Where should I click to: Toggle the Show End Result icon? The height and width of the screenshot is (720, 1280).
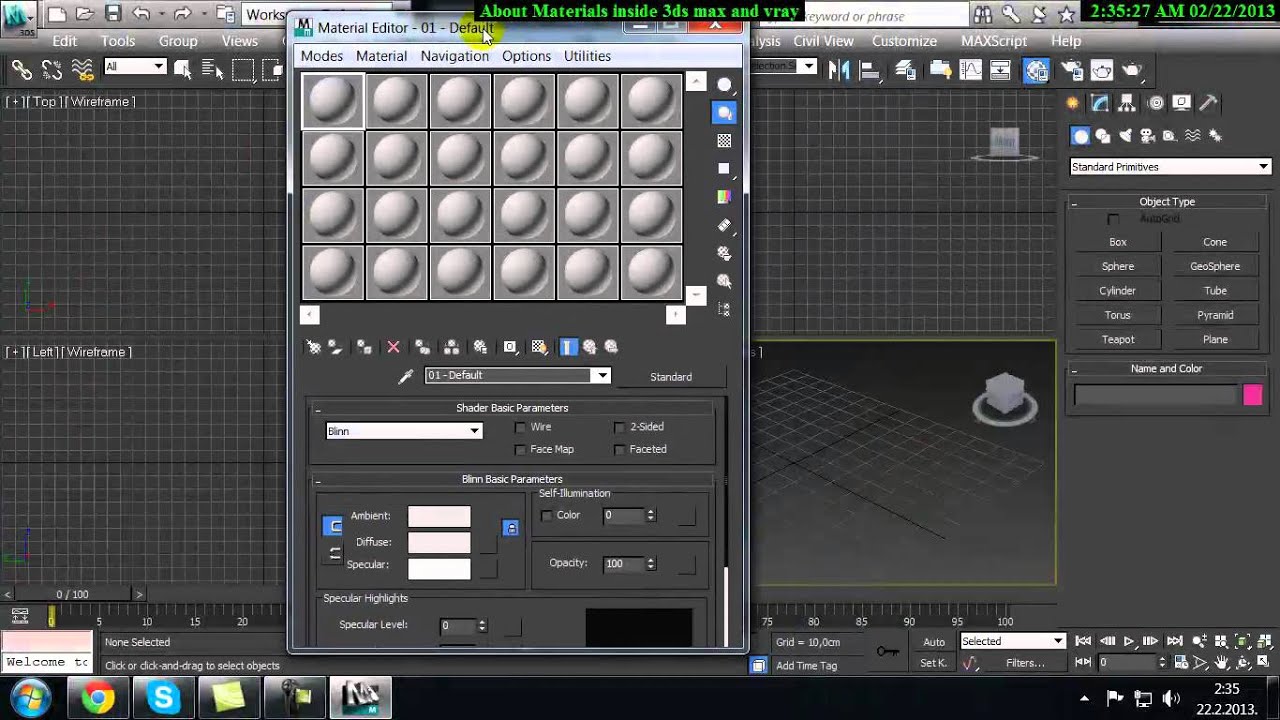(x=568, y=347)
